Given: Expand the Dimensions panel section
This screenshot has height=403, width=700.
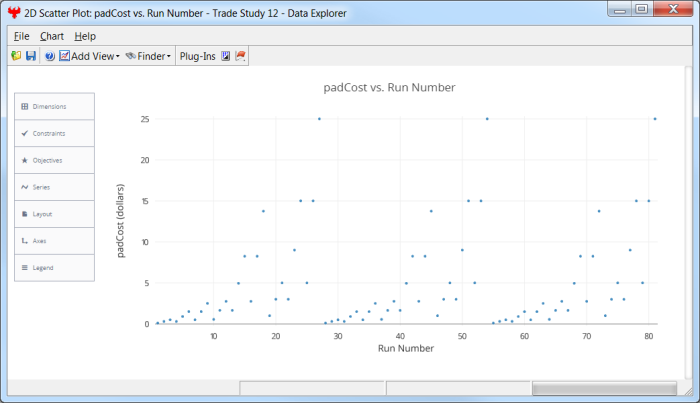Looking at the screenshot, I should point(55,106).
